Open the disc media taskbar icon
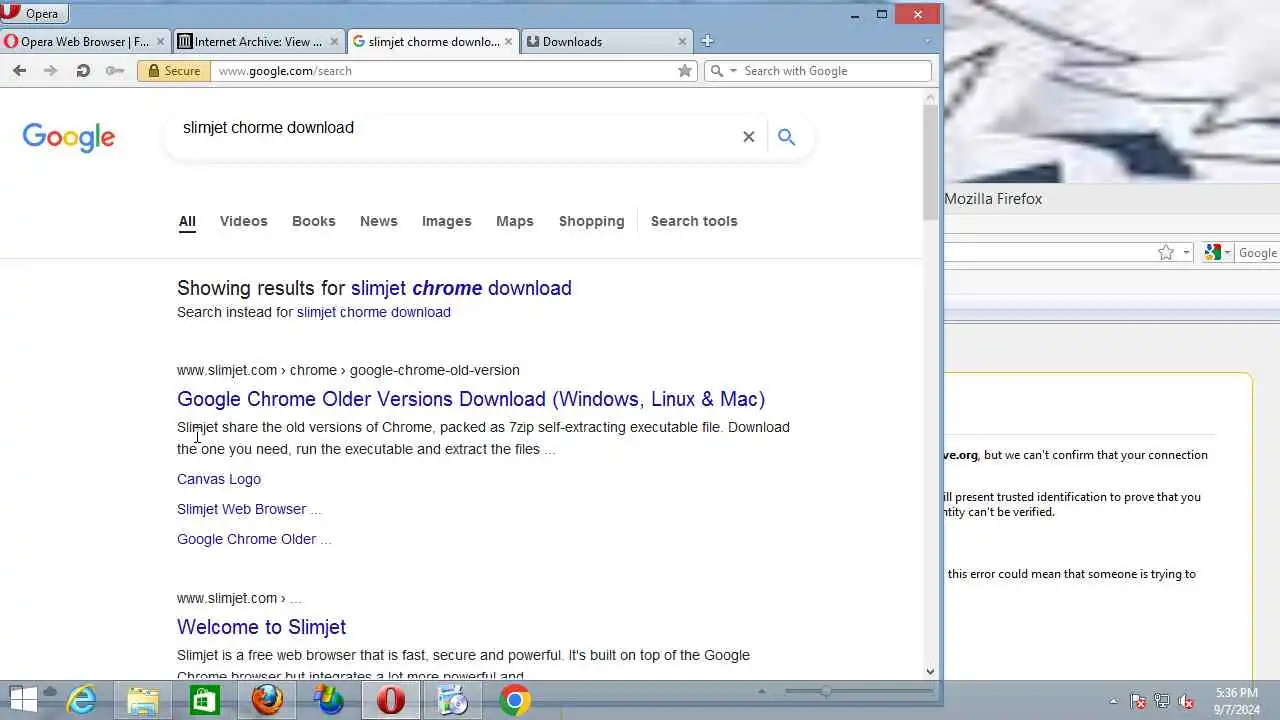 [x=453, y=700]
